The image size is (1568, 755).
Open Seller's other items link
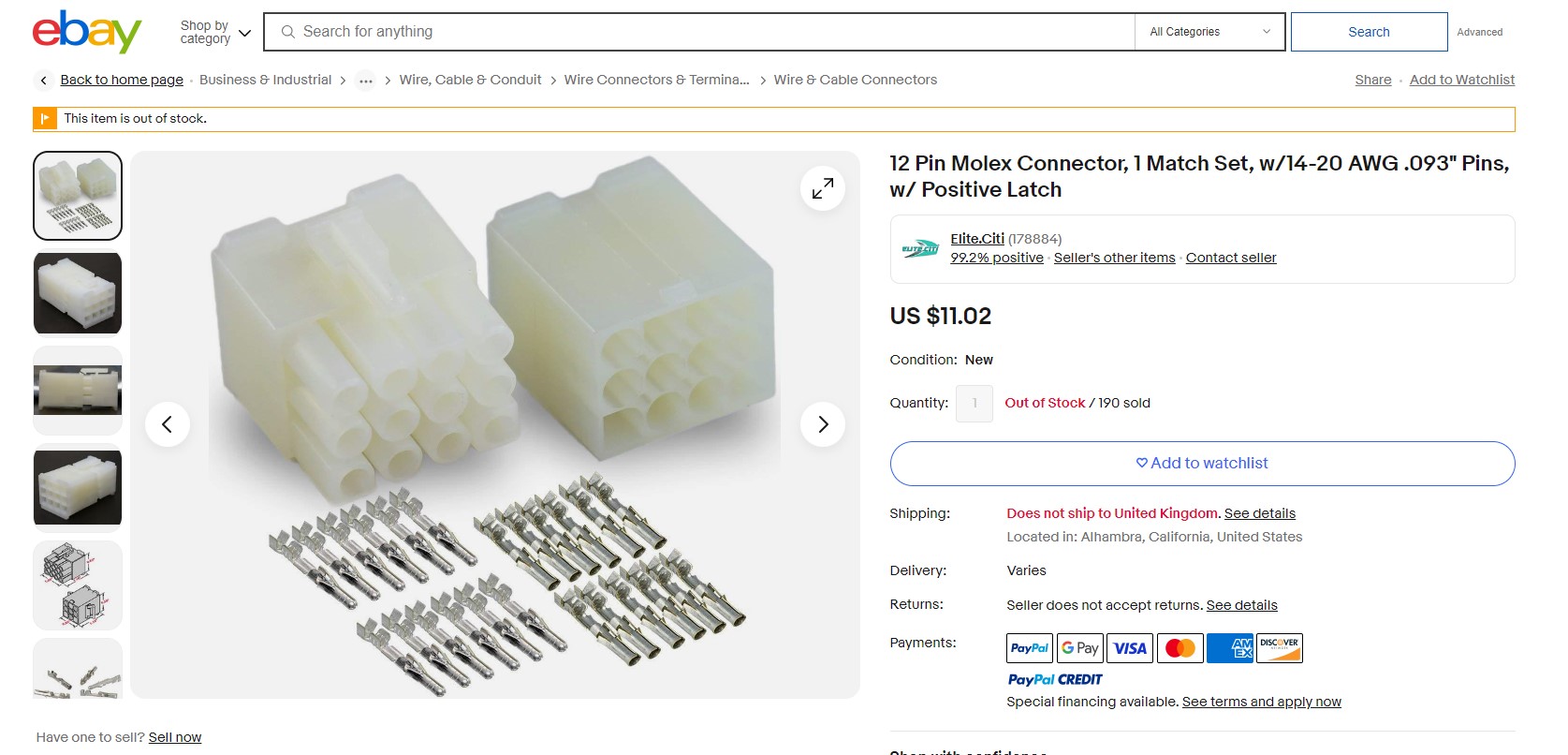coord(1114,258)
